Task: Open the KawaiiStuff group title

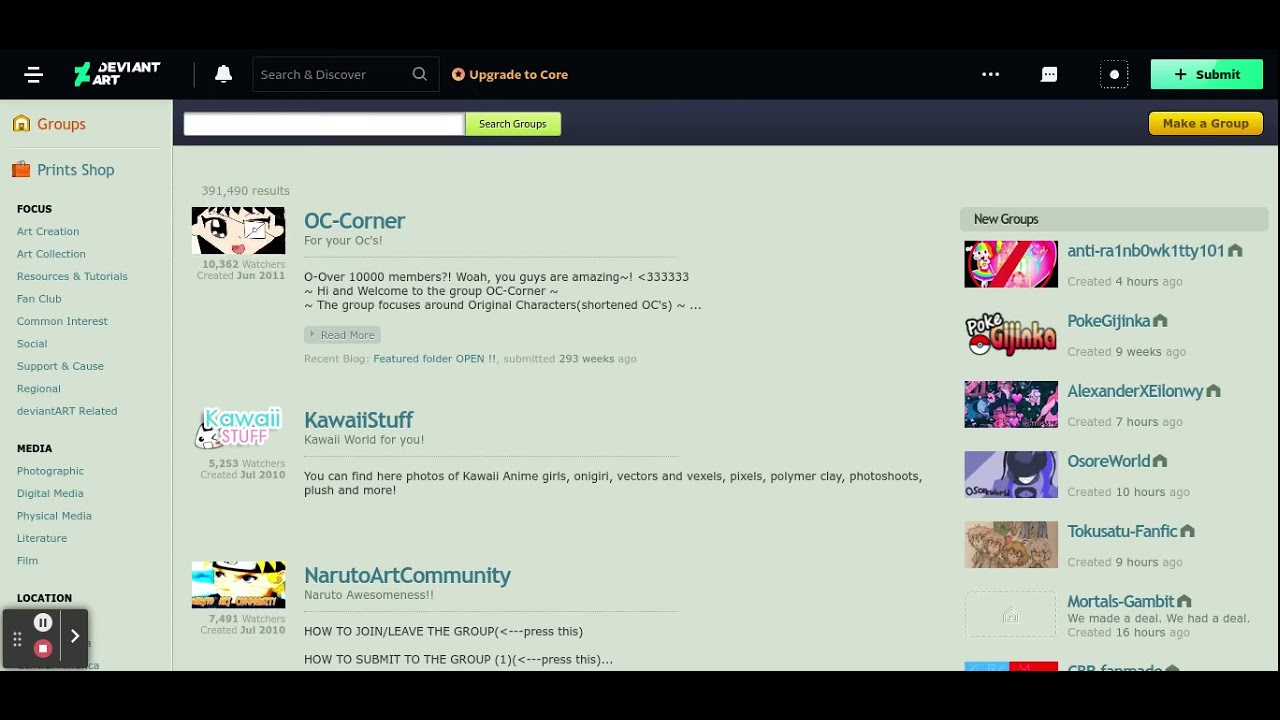Action: [x=358, y=420]
